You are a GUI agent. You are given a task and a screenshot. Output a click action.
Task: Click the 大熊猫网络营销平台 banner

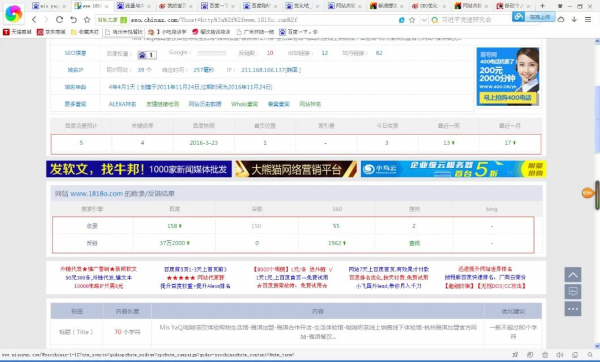point(296,169)
